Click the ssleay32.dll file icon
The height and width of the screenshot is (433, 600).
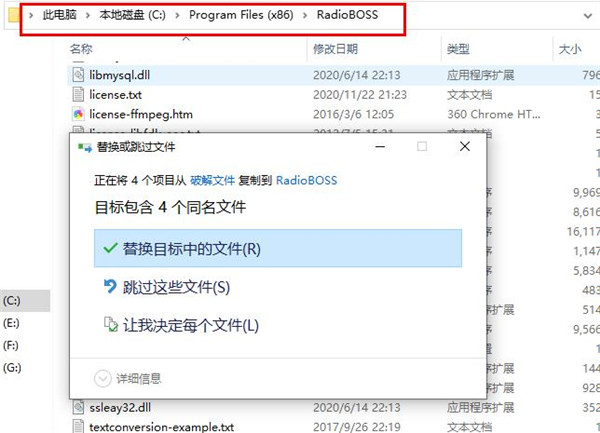click(x=78, y=407)
